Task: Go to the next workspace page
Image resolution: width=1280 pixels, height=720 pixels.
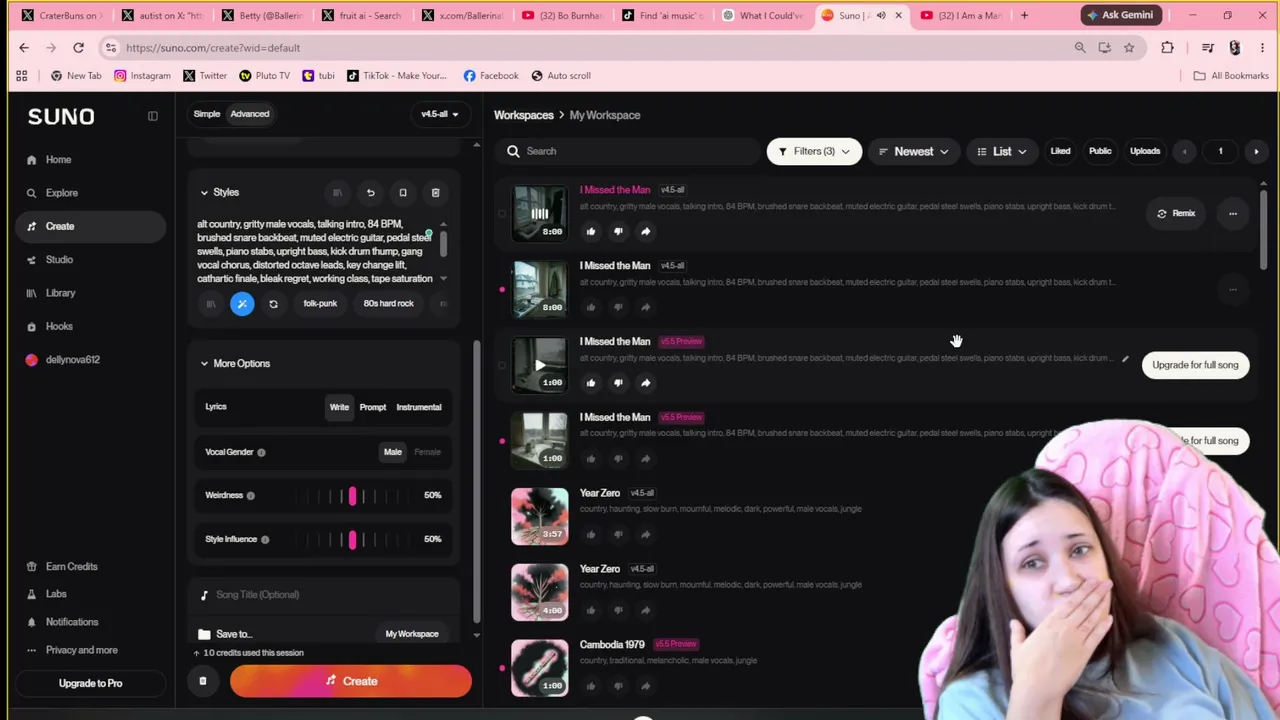Action: pyautogui.click(x=1256, y=151)
